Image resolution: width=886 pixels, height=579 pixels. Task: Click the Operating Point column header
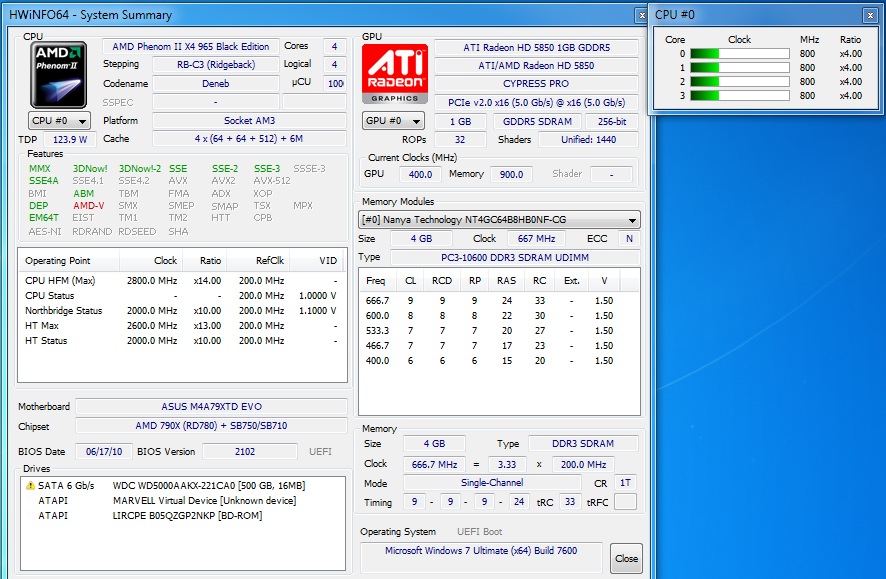click(x=69, y=260)
